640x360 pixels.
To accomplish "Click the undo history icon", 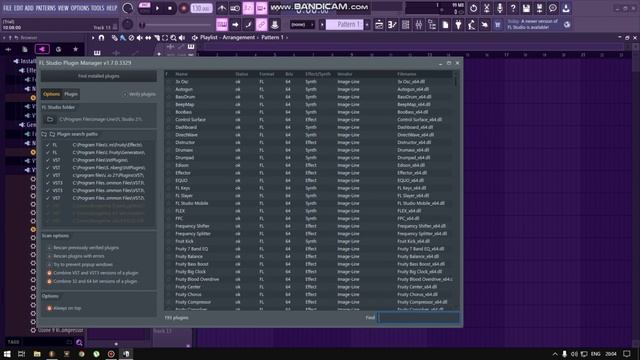I will click(x=473, y=8).
